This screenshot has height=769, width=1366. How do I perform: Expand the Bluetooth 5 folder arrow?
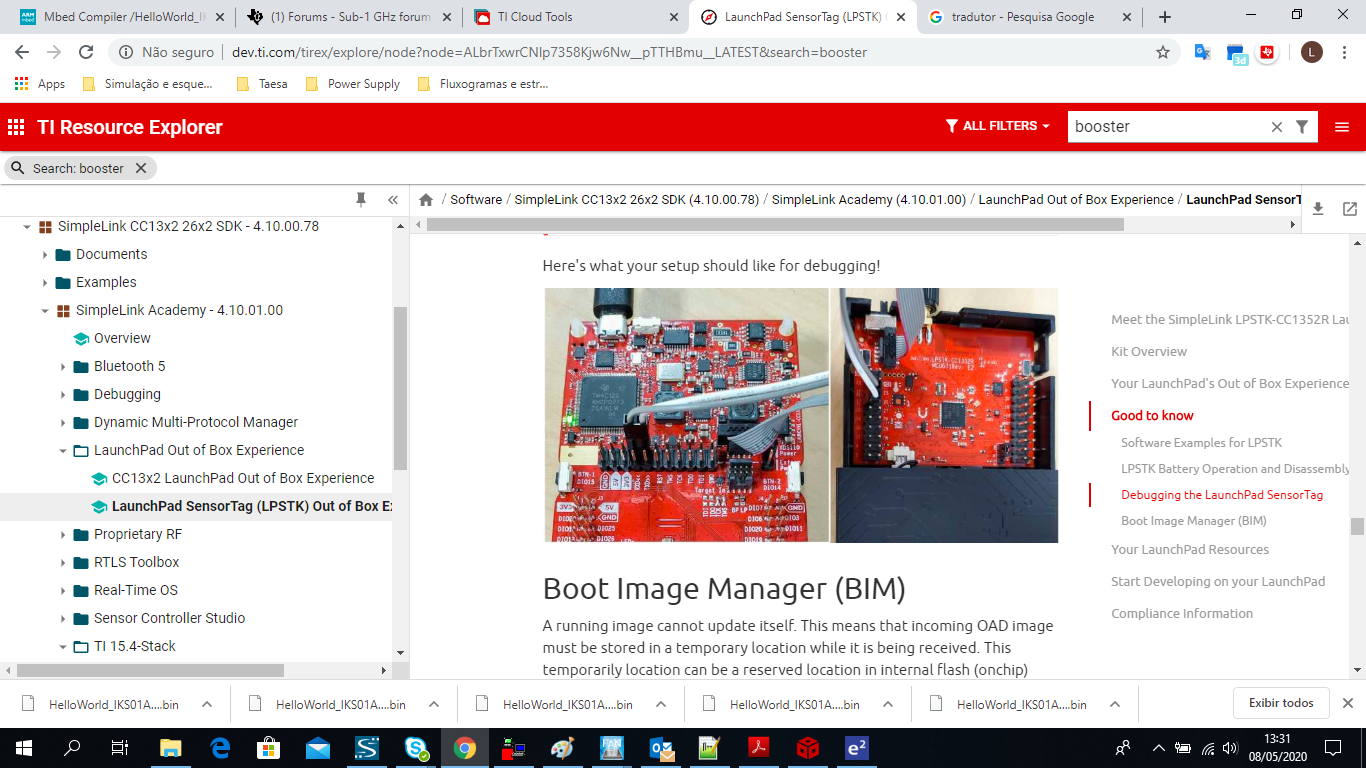coord(63,367)
